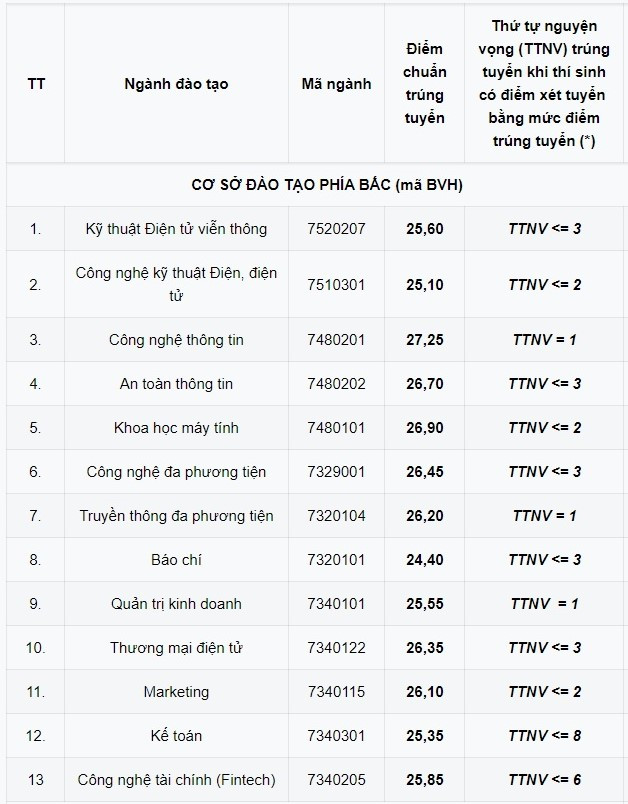Click the "Ngành đào tạo" column header
Screen dimensions: 628x804
click(x=176, y=84)
